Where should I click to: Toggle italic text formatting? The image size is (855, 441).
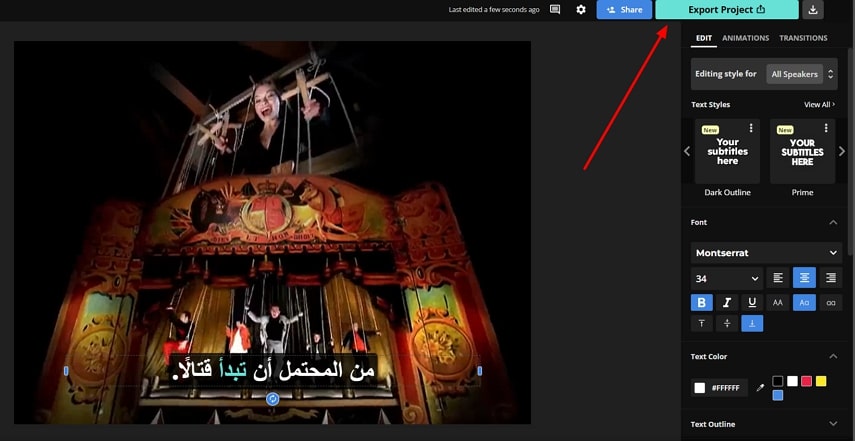(727, 302)
